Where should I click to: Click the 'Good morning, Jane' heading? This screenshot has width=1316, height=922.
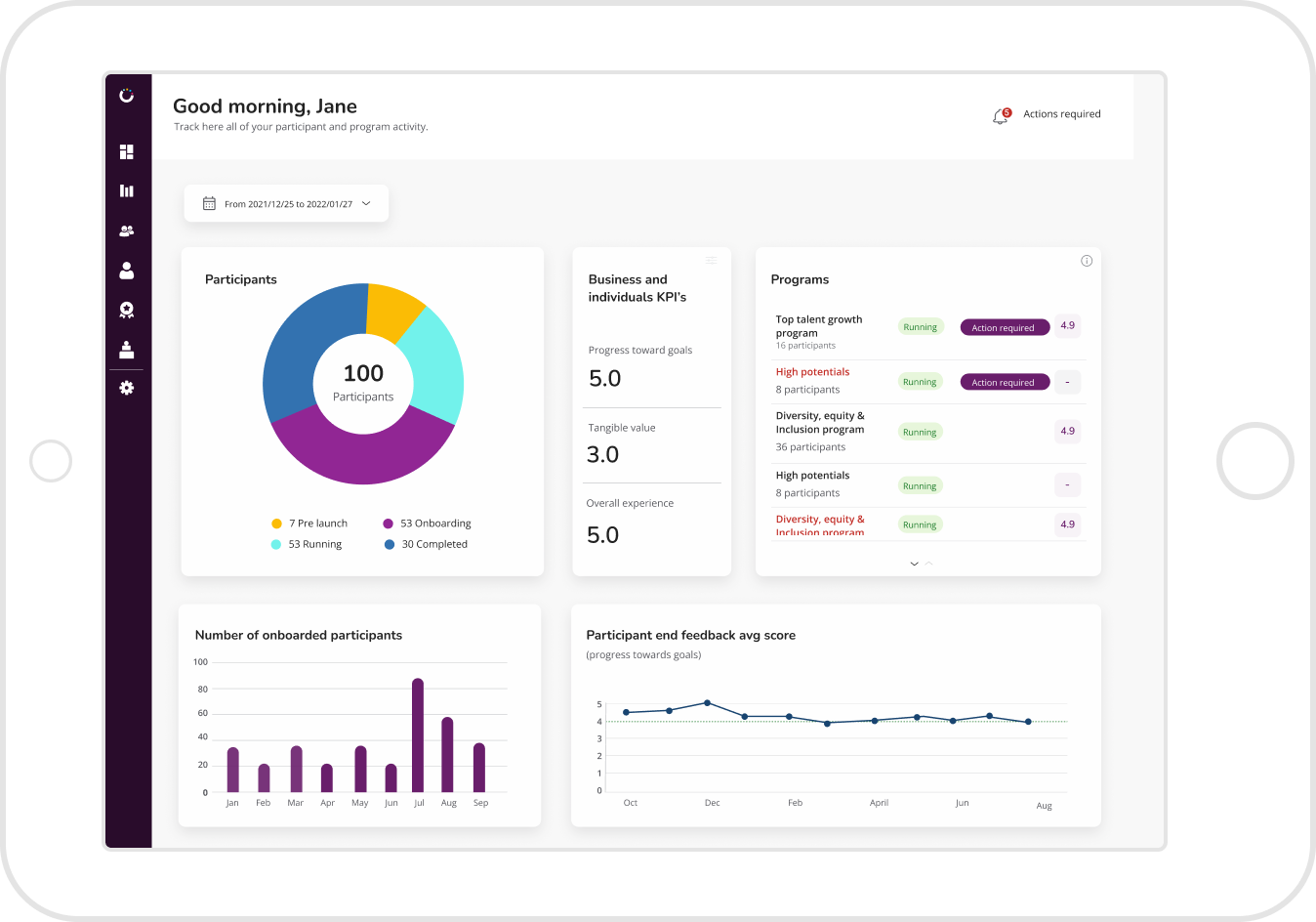(x=265, y=106)
